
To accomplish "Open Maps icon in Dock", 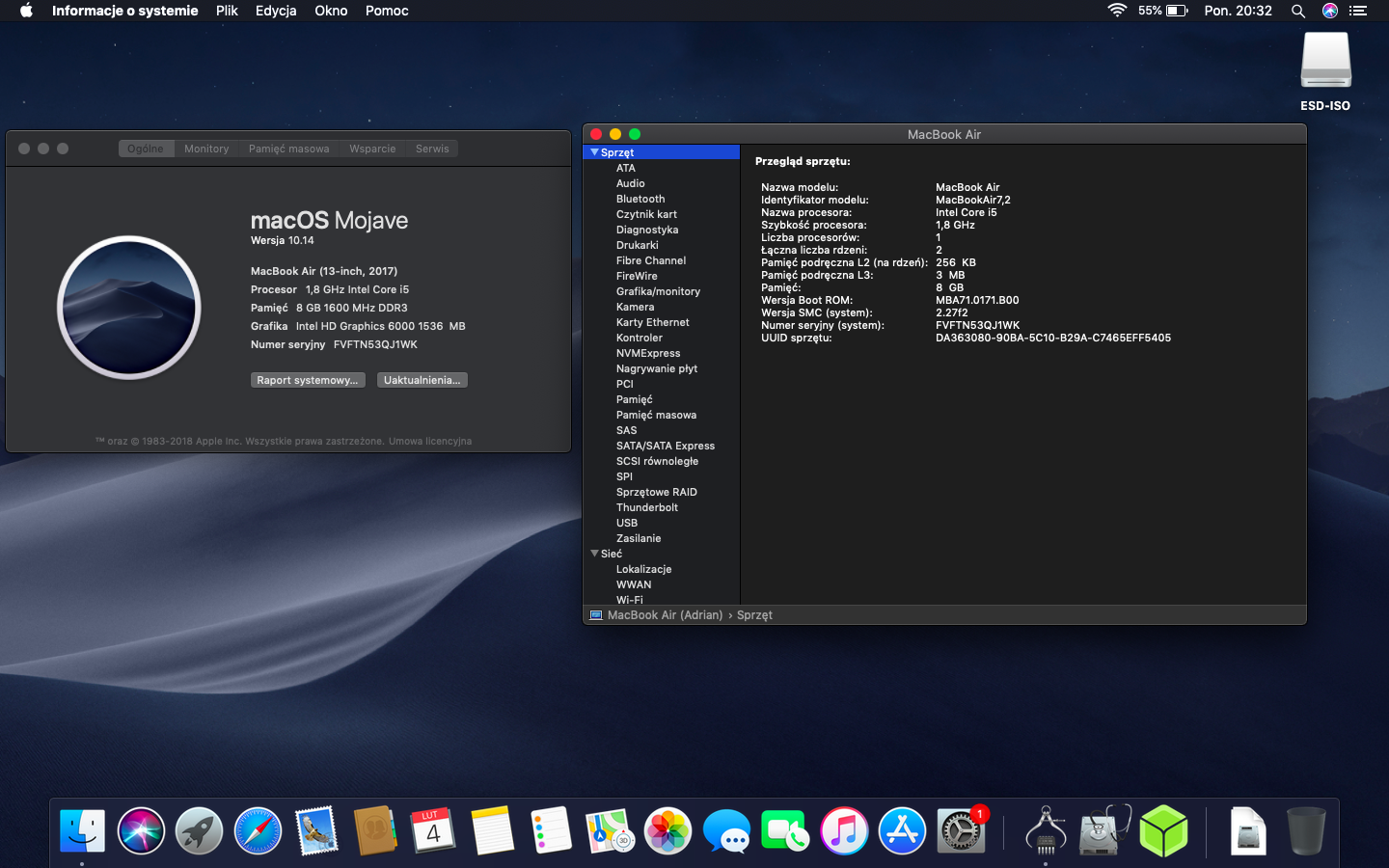I will (x=610, y=830).
